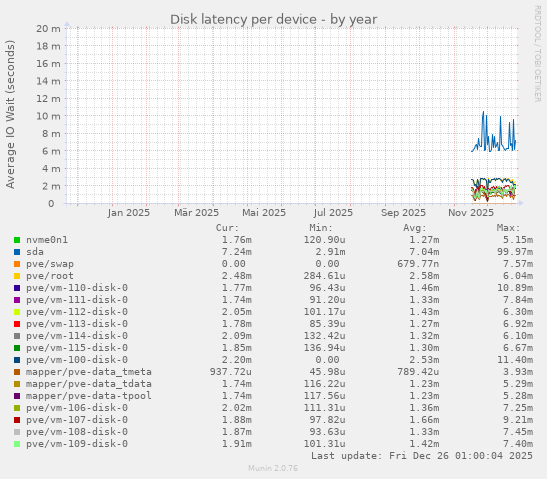The width and height of the screenshot is (547, 479).
Task: Click the Cur: column header
Action: (x=227, y=228)
